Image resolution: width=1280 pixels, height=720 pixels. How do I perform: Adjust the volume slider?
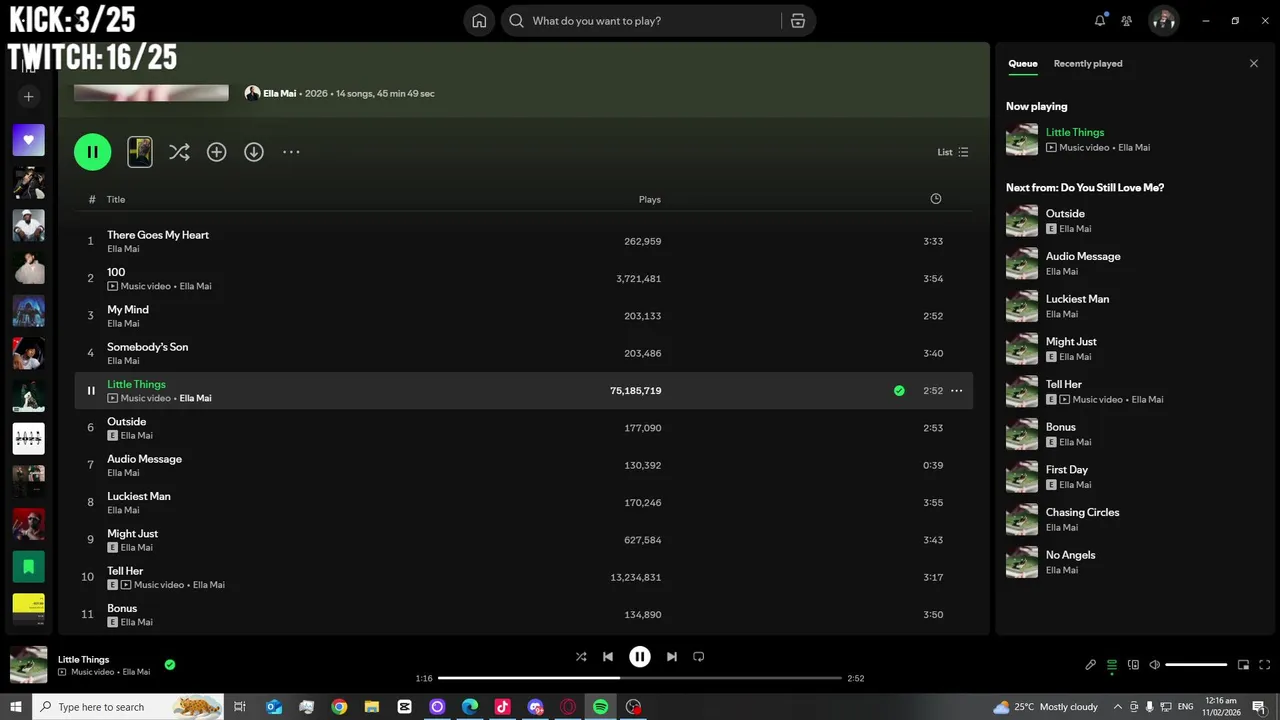[x=1196, y=665]
